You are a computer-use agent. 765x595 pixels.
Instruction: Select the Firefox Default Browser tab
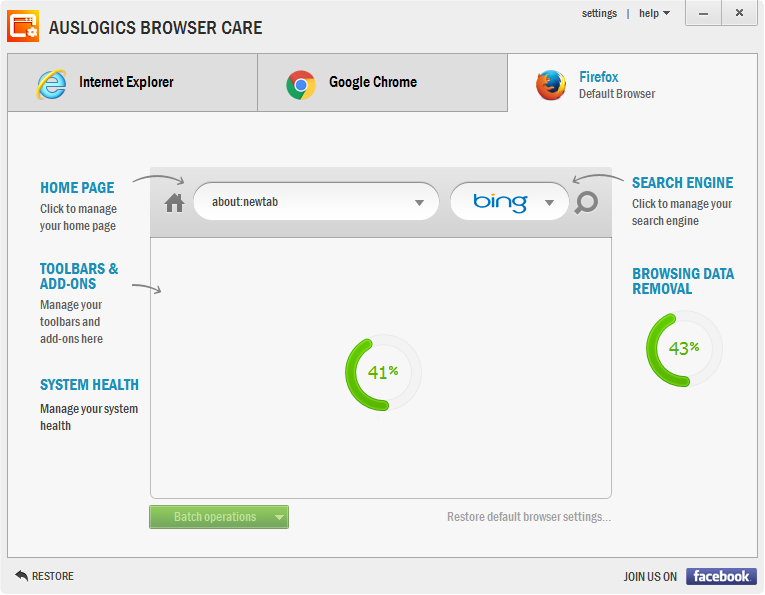click(632, 83)
